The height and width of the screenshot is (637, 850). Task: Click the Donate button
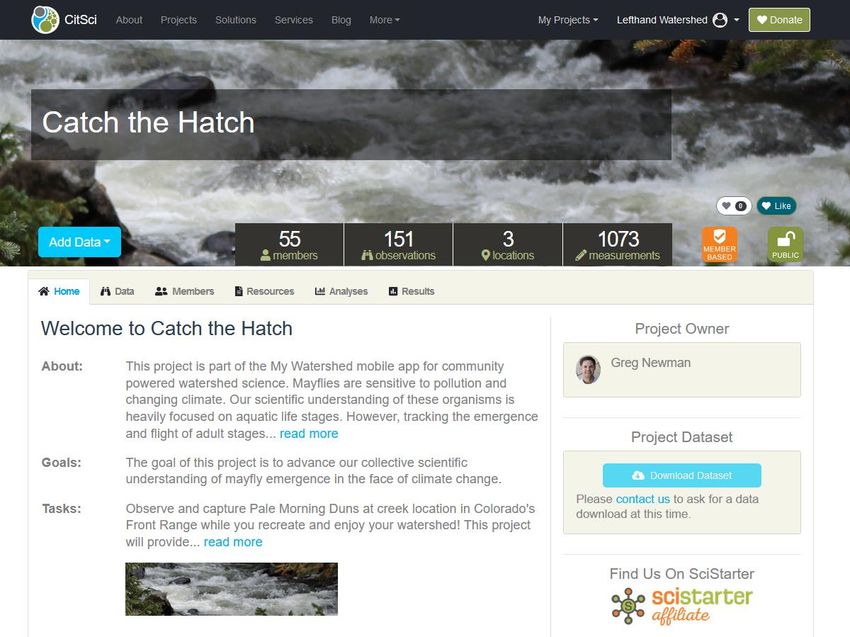[x=779, y=20]
